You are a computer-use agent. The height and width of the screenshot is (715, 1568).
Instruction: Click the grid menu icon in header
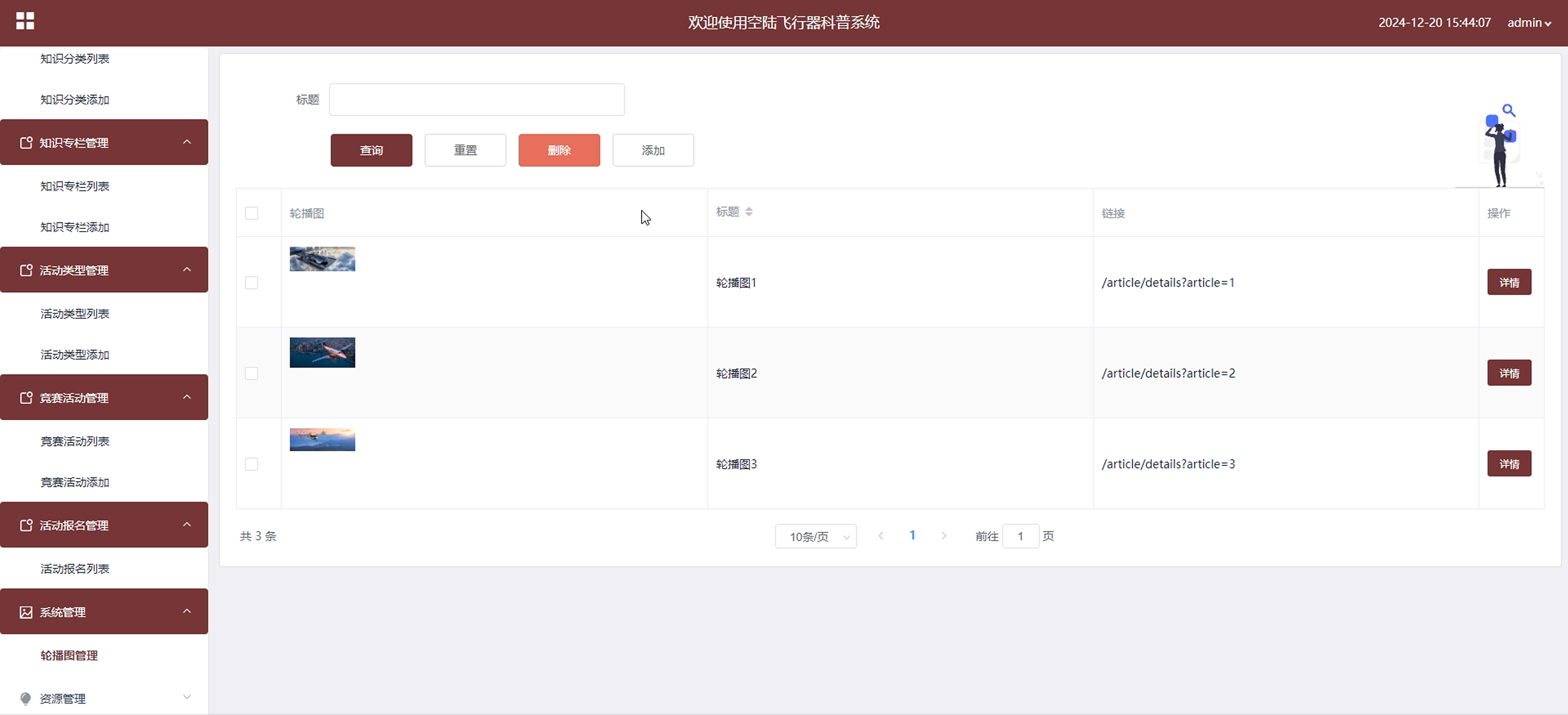click(25, 21)
